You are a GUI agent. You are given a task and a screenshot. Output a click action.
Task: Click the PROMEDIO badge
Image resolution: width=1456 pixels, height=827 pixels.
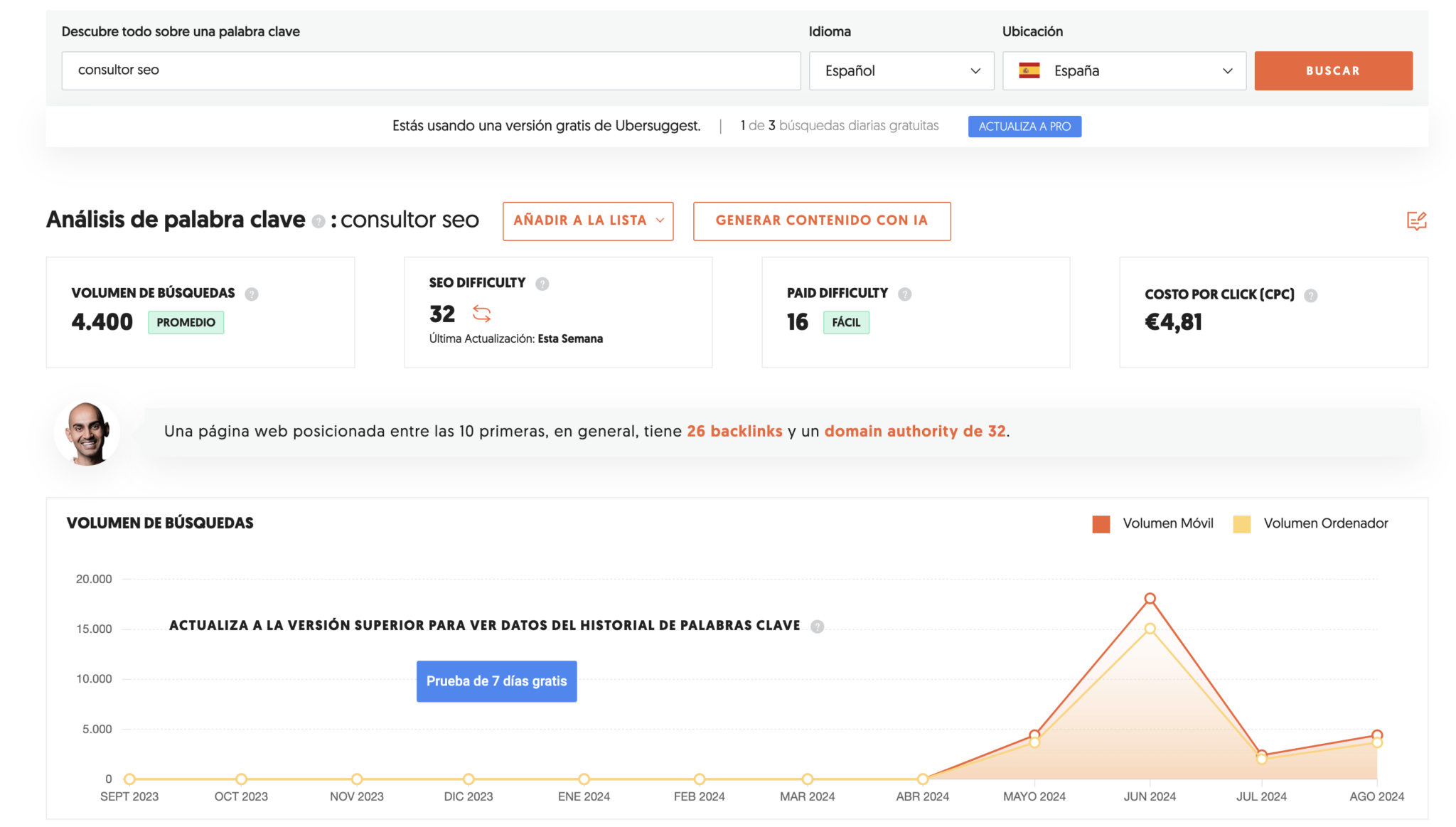pyautogui.click(x=186, y=322)
